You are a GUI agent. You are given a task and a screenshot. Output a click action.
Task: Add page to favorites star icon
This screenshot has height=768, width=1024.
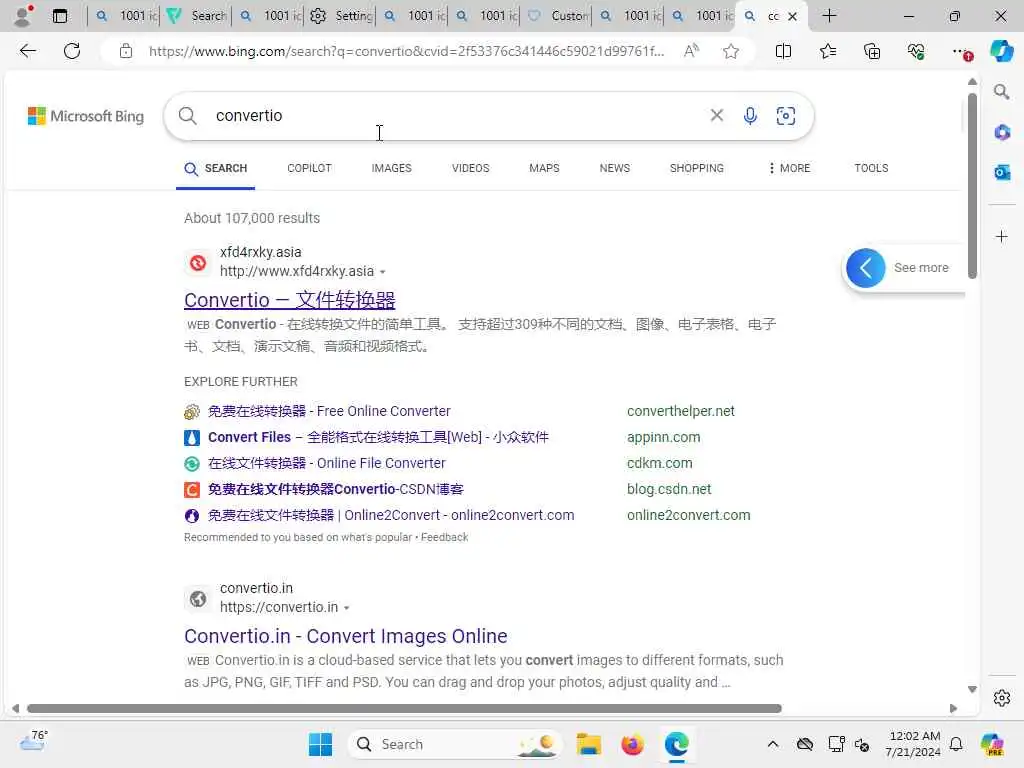(x=731, y=51)
